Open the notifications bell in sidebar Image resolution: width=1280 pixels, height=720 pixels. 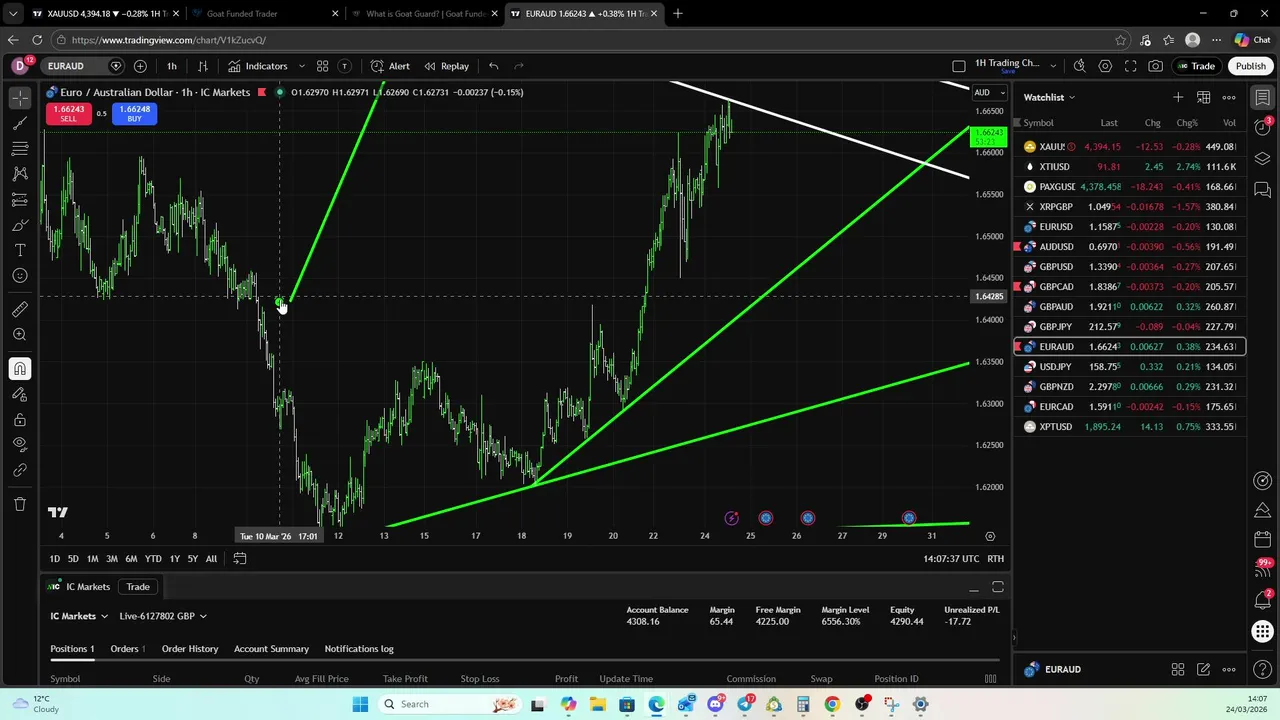[1263, 600]
